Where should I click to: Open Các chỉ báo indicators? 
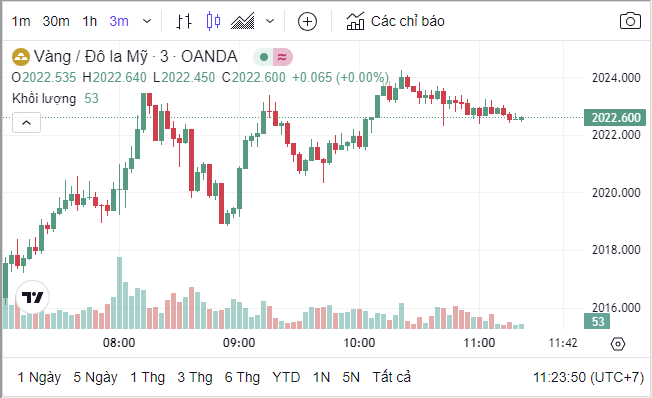coord(395,21)
